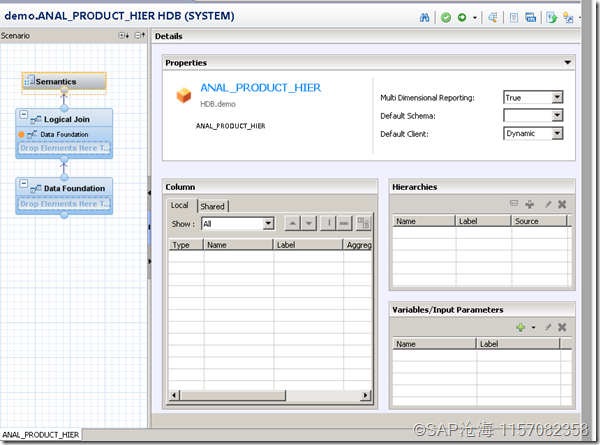The width and height of the screenshot is (600, 445).
Task: Click the mark as measure button
Action: point(344,223)
